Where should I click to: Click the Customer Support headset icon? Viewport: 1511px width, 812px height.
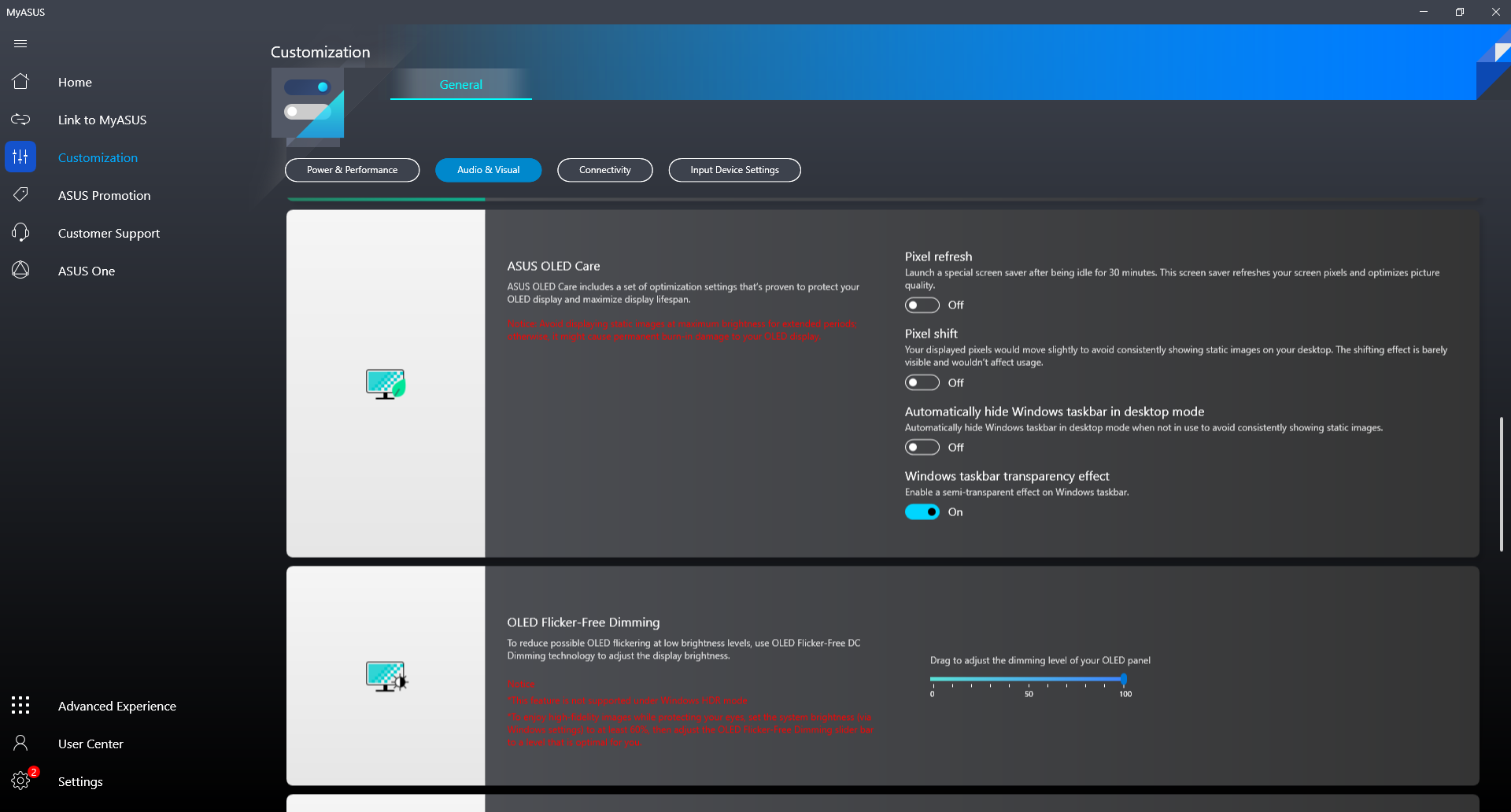point(20,232)
